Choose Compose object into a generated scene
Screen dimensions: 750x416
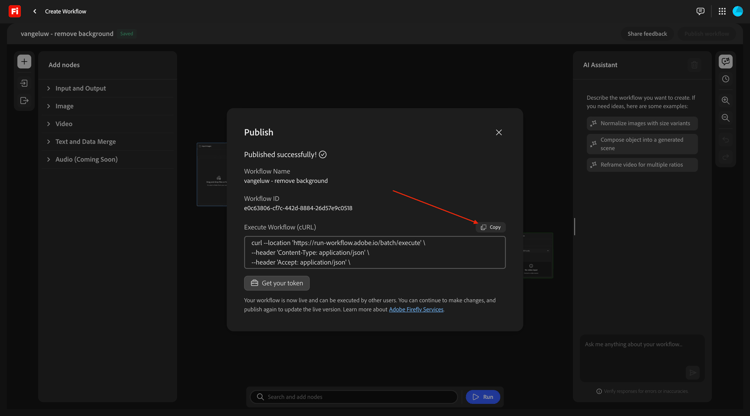click(x=642, y=144)
